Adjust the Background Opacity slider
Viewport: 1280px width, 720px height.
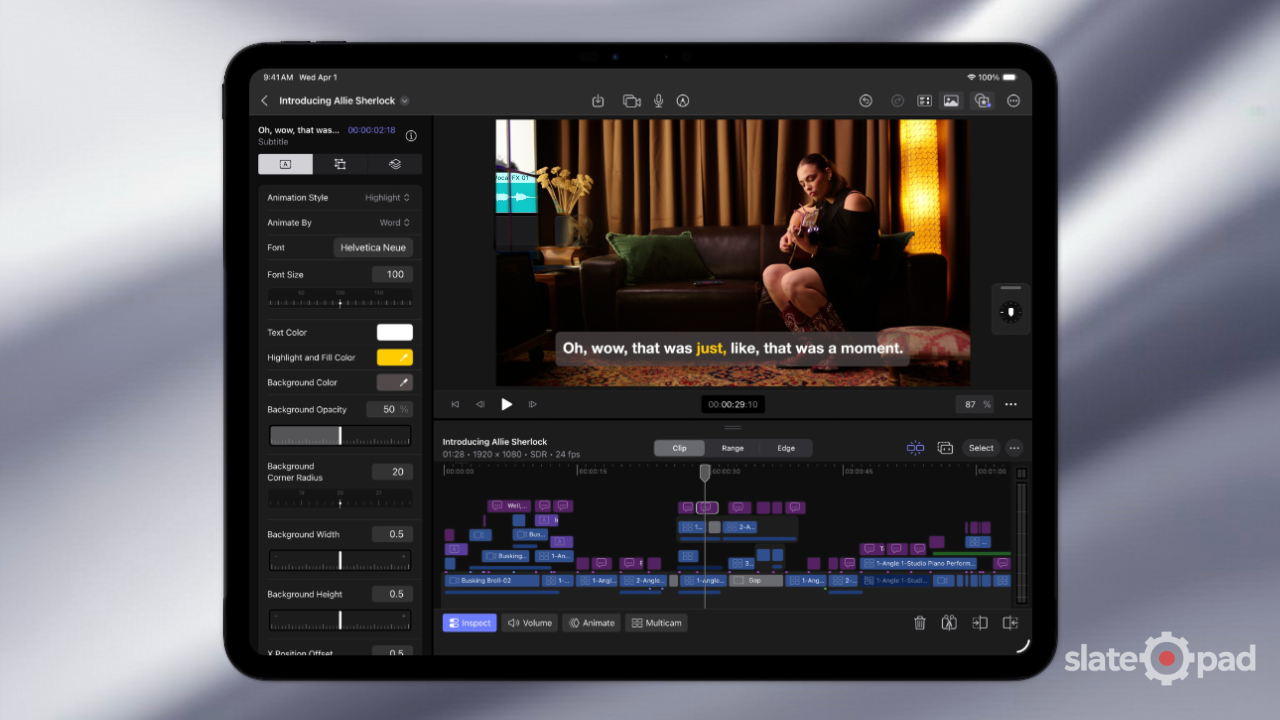coord(340,436)
